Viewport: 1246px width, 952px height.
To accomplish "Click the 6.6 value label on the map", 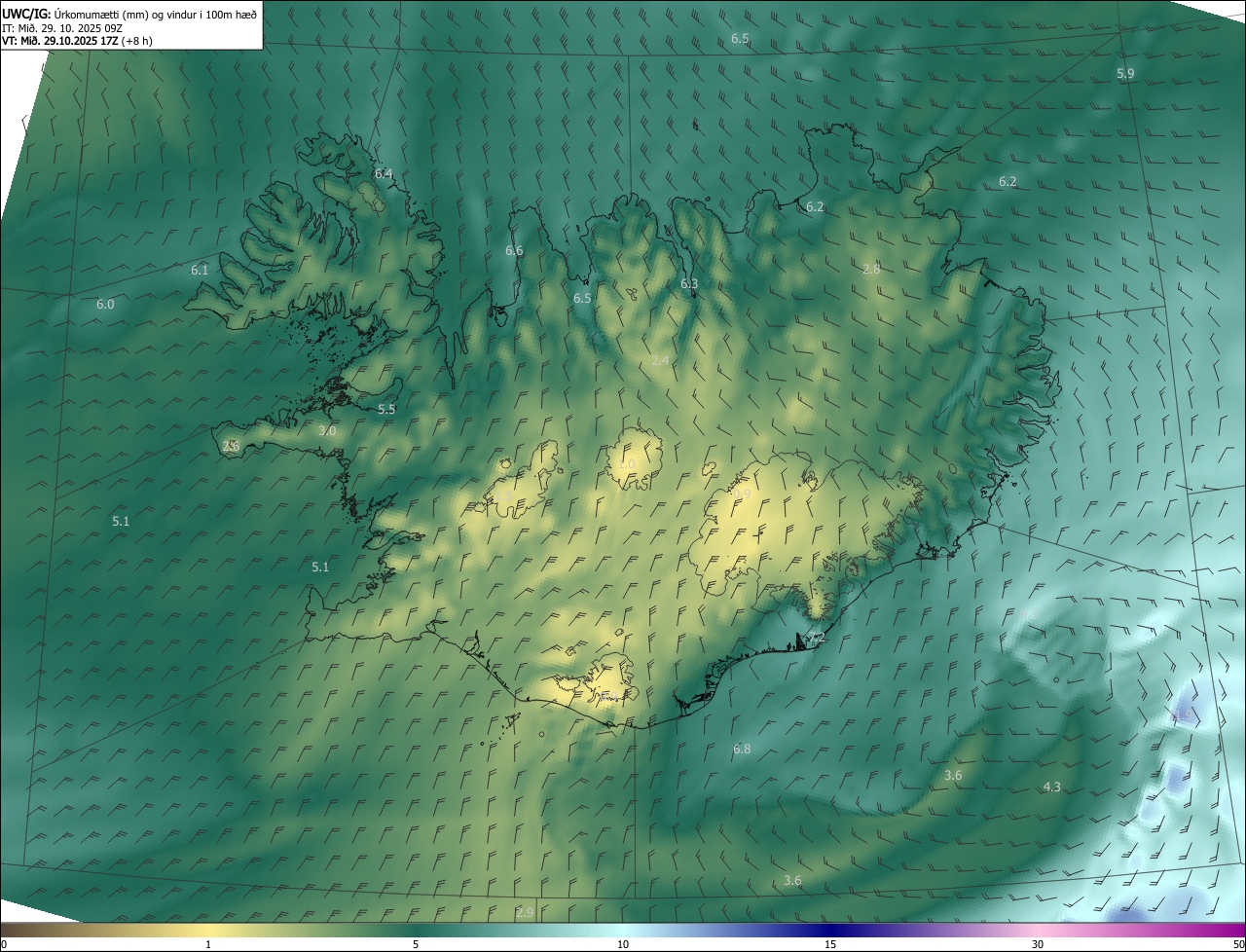I will pyautogui.click(x=514, y=251).
